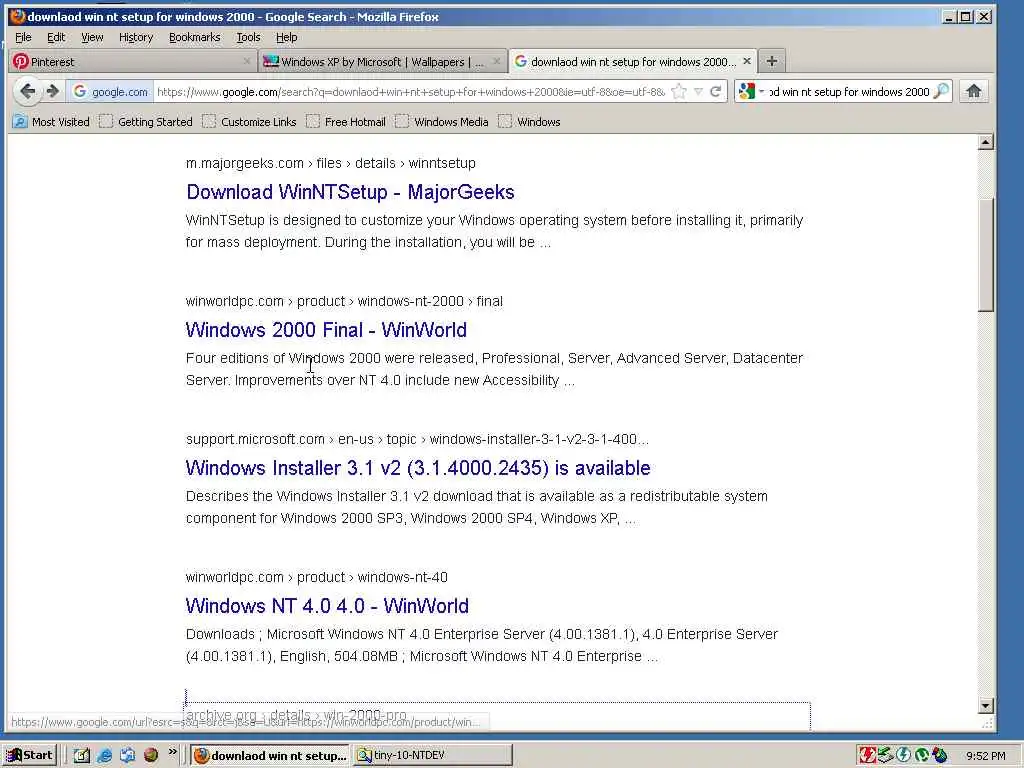Open the Most Visited bookmarks folder
Screen dimensions: 1024x768
click(51, 121)
